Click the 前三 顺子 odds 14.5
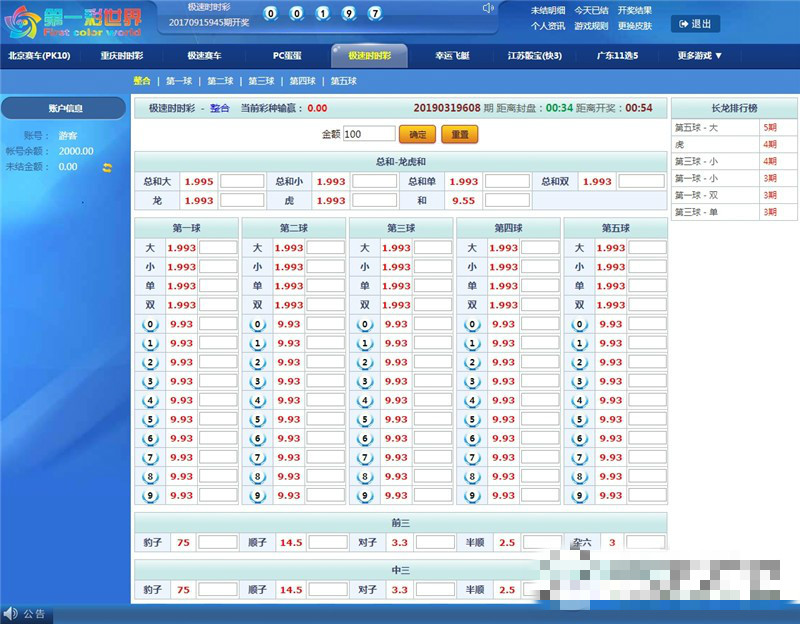 (291, 543)
